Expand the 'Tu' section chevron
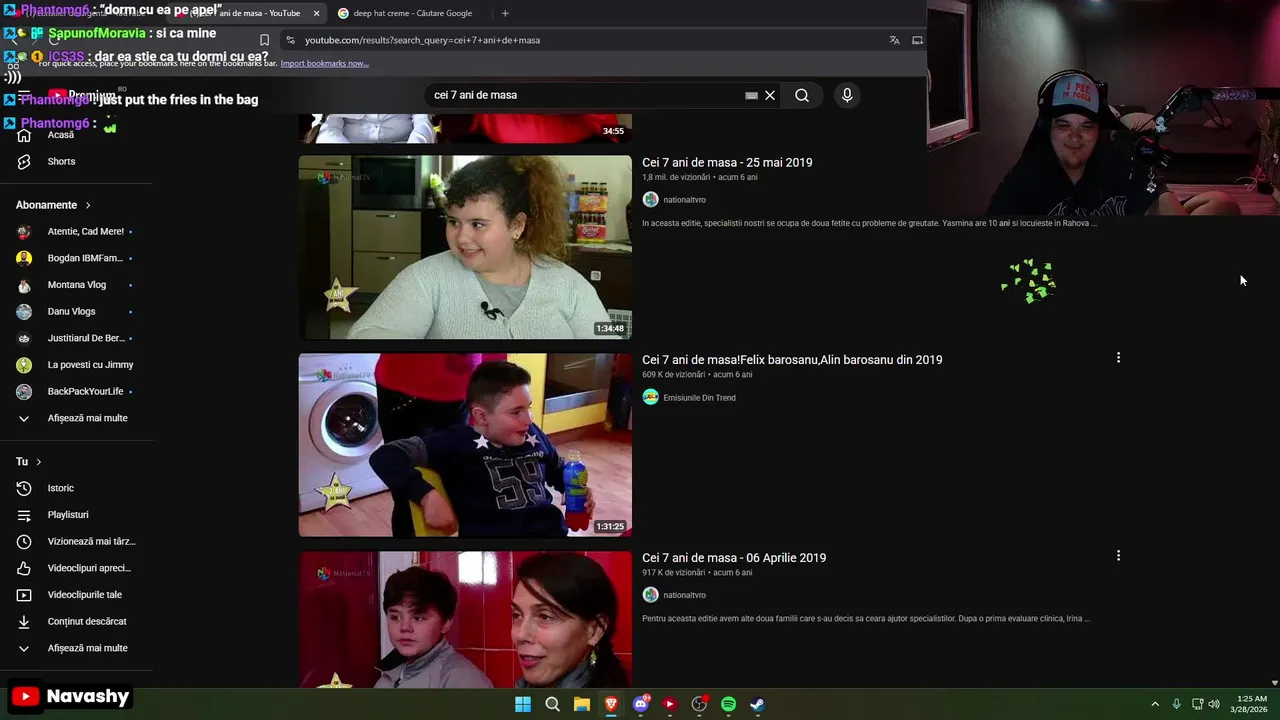The image size is (1280, 720). [x=39, y=462]
